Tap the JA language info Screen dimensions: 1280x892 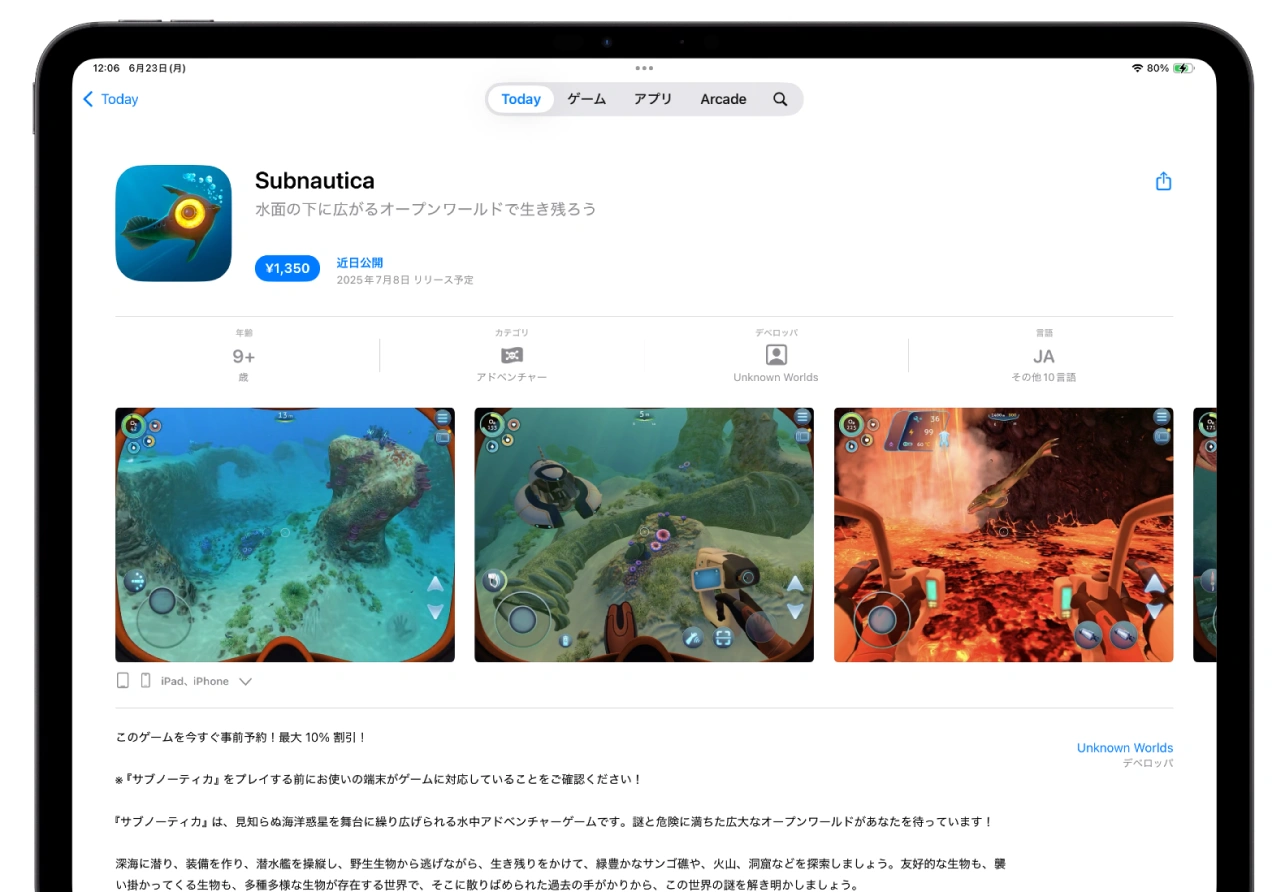tap(1043, 356)
